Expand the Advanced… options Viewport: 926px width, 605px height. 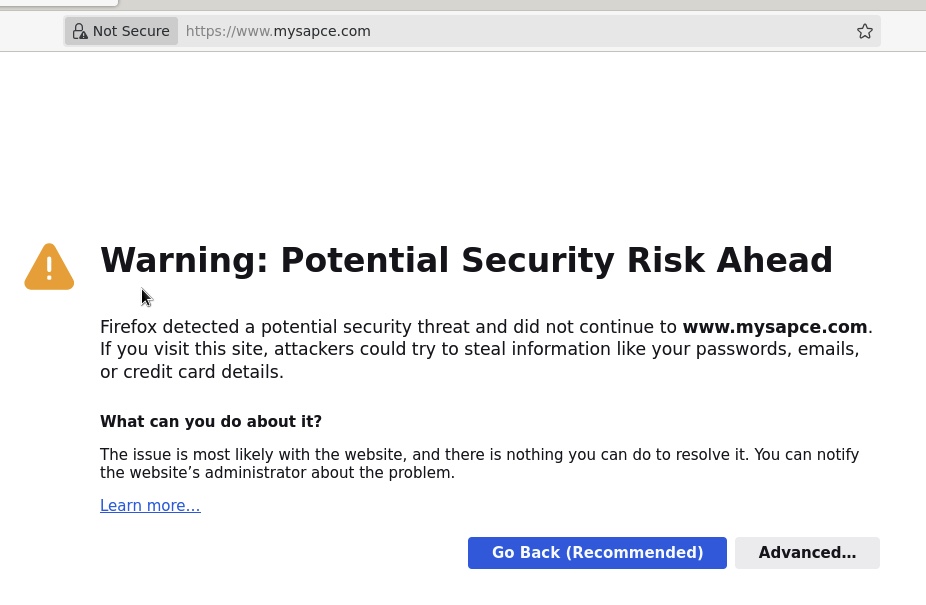click(807, 553)
